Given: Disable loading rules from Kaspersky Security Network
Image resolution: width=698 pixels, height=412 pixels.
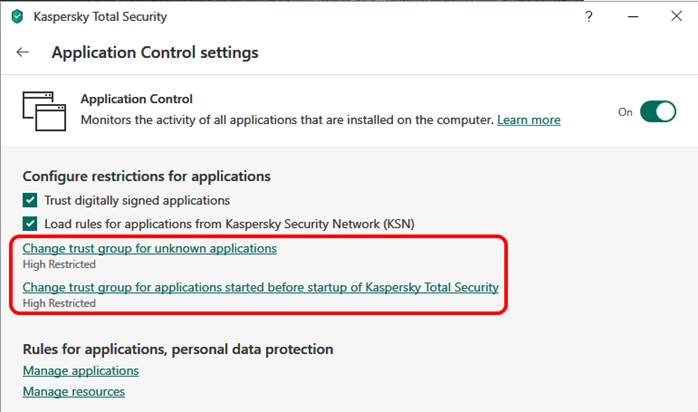Looking at the screenshot, I should pyautogui.click(x=30, y=223).
